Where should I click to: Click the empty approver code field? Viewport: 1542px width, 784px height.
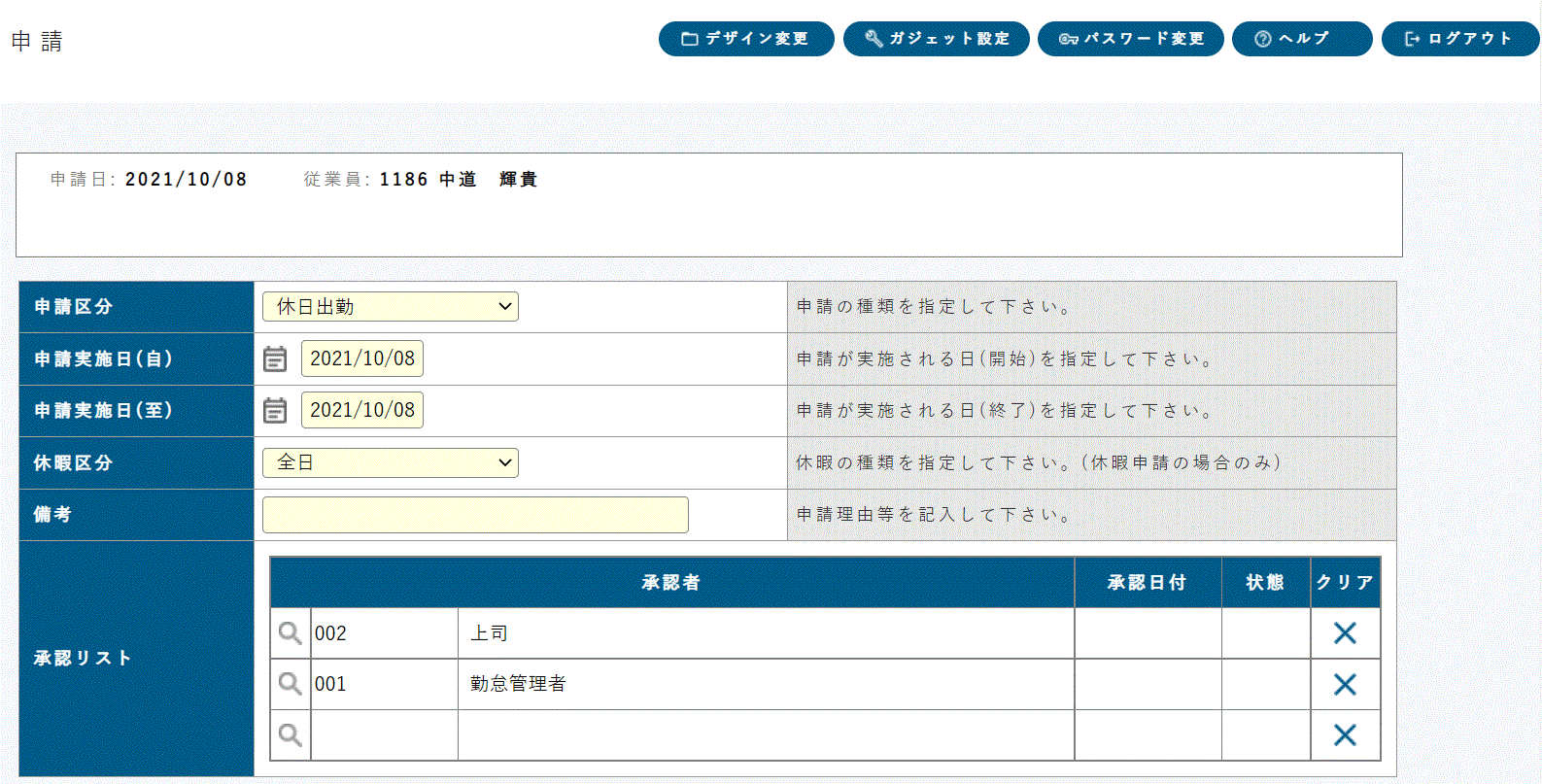pos(384,735)
